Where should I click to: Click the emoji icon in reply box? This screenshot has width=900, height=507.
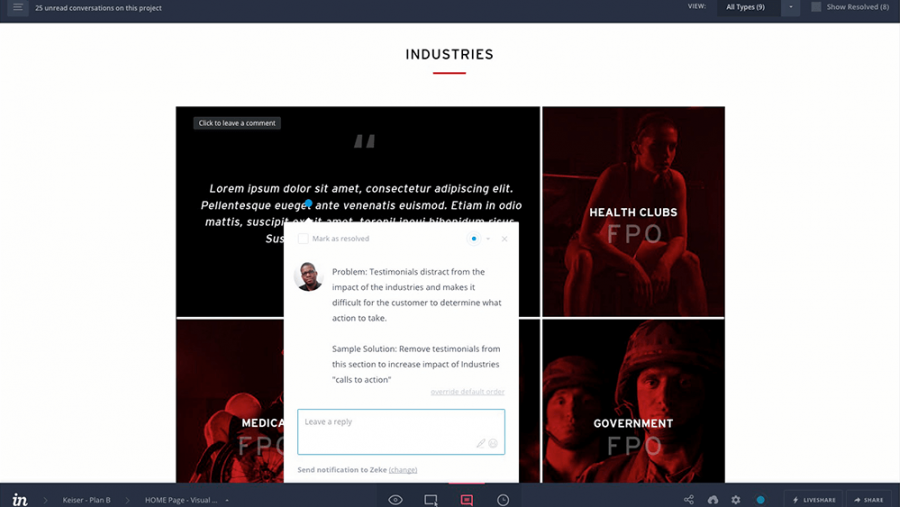coord(493,443)
